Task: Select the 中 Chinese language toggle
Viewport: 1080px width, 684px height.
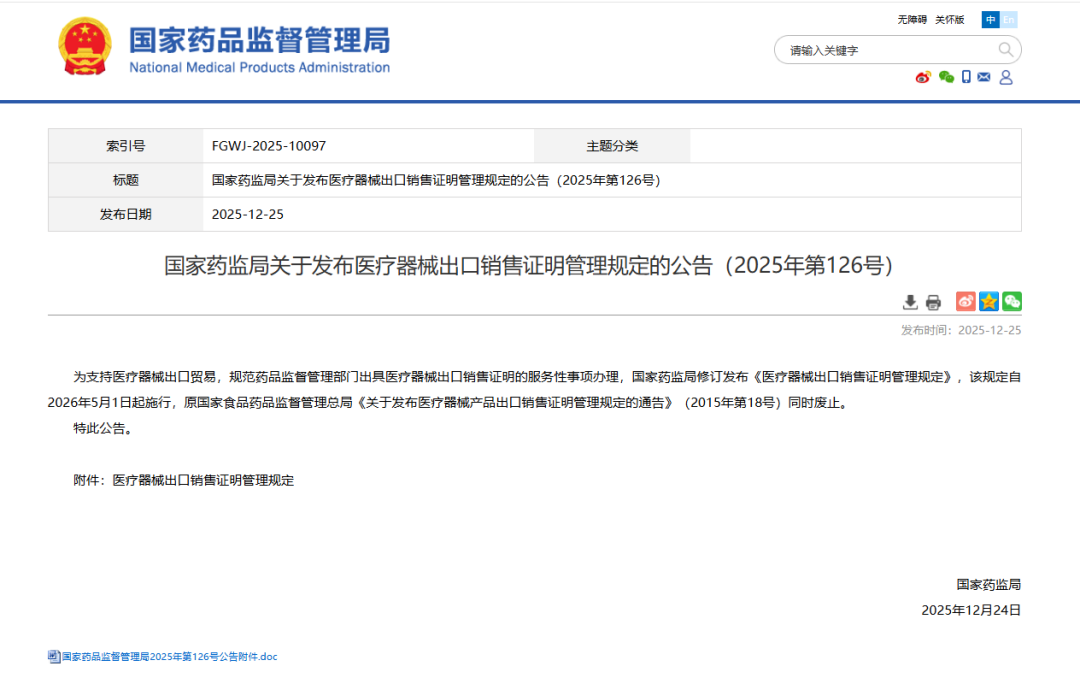Action: tap(989, 19)
